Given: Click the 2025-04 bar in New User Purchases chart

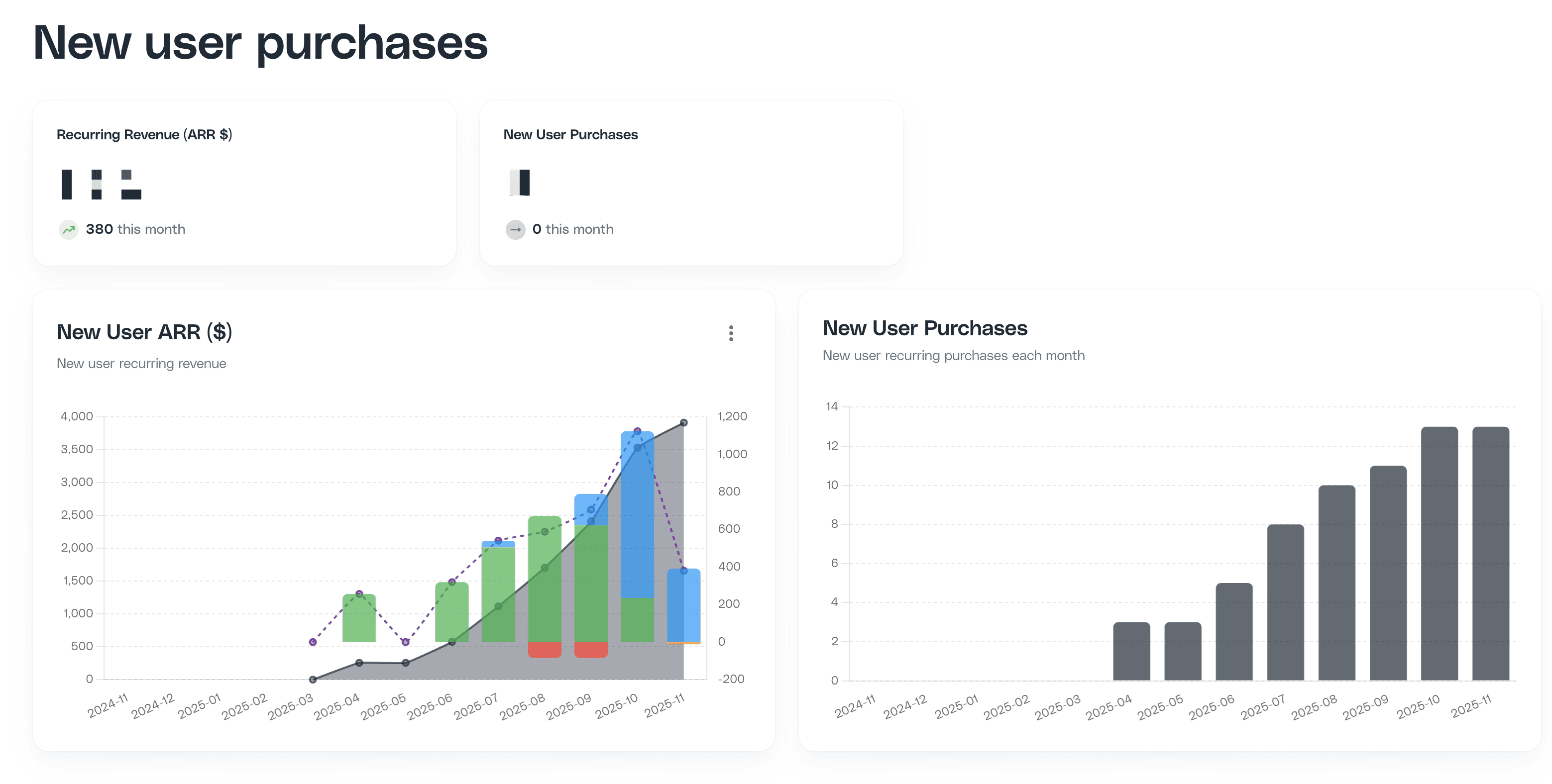Looking at the screenshot, I should tap(1131, 652).
